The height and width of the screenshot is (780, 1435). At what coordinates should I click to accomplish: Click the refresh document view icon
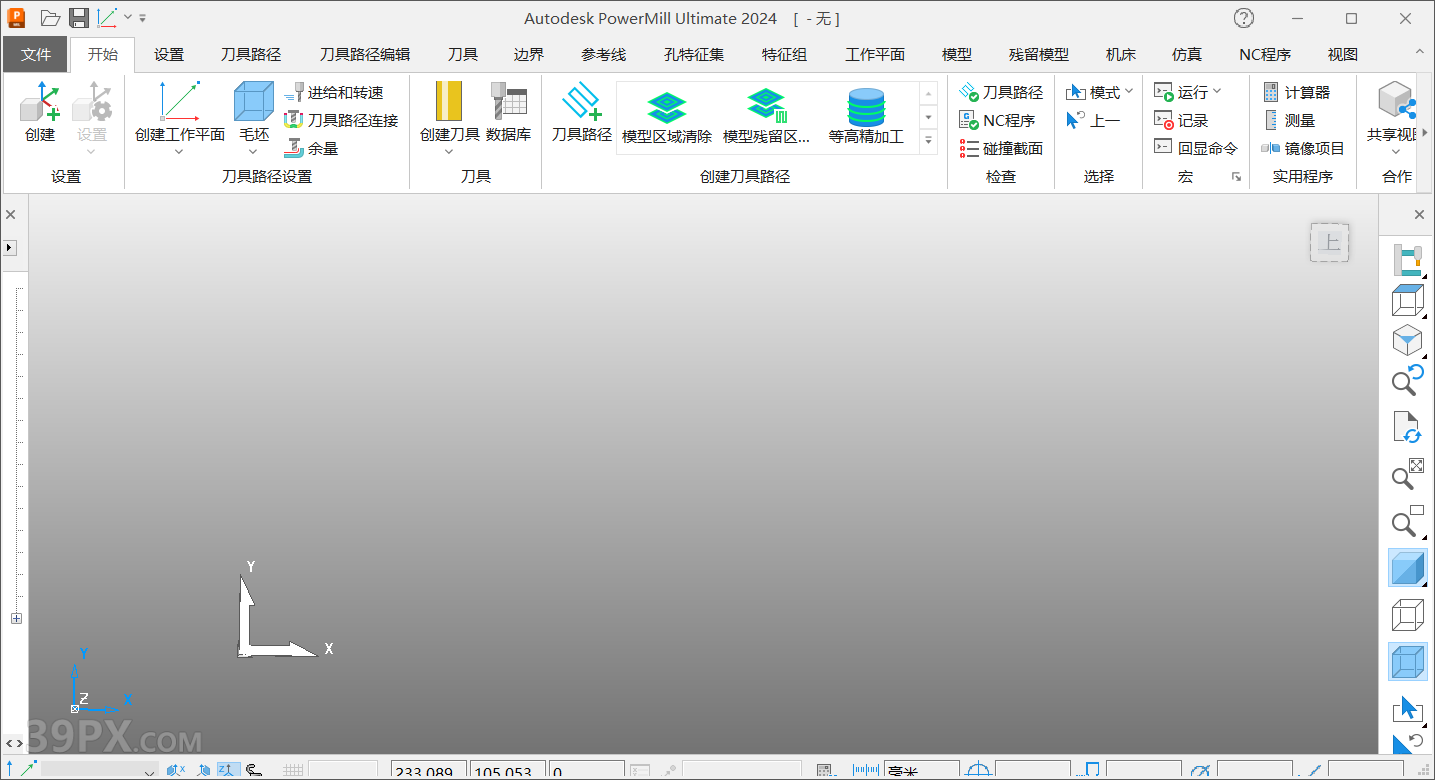pyautogui.click(x=1408, y=427)
